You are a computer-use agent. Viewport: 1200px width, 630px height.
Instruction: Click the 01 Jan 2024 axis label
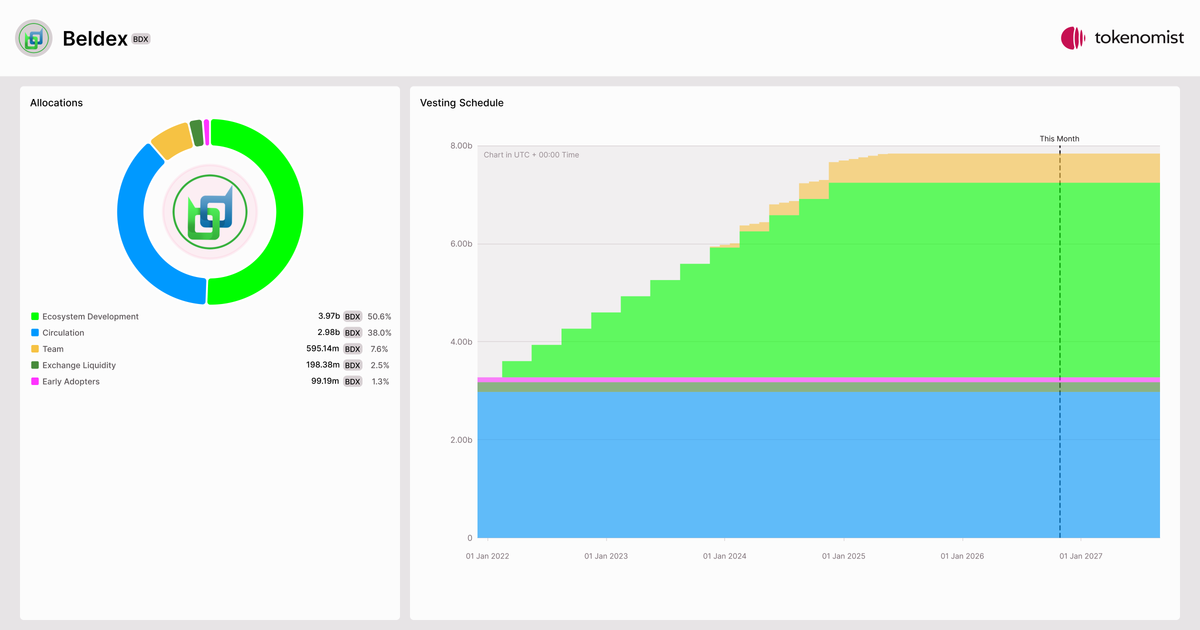[724, 556]
